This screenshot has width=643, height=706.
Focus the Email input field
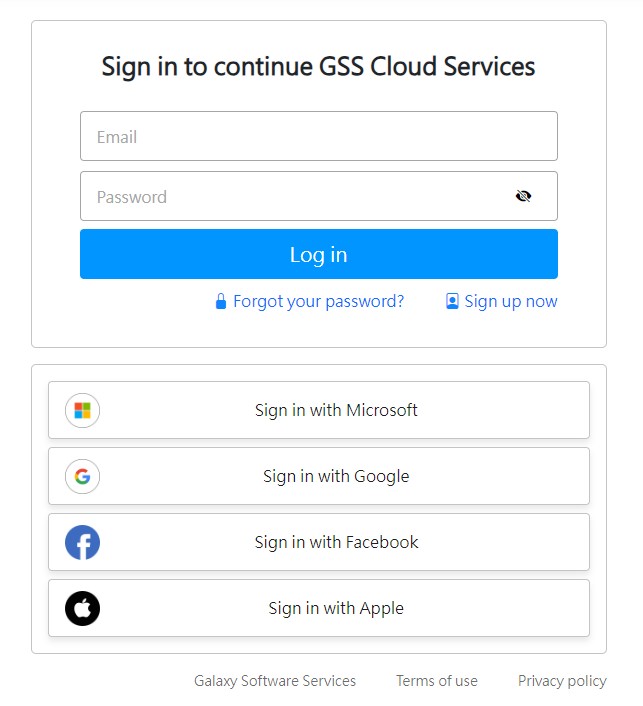click(x=318, y=136)
